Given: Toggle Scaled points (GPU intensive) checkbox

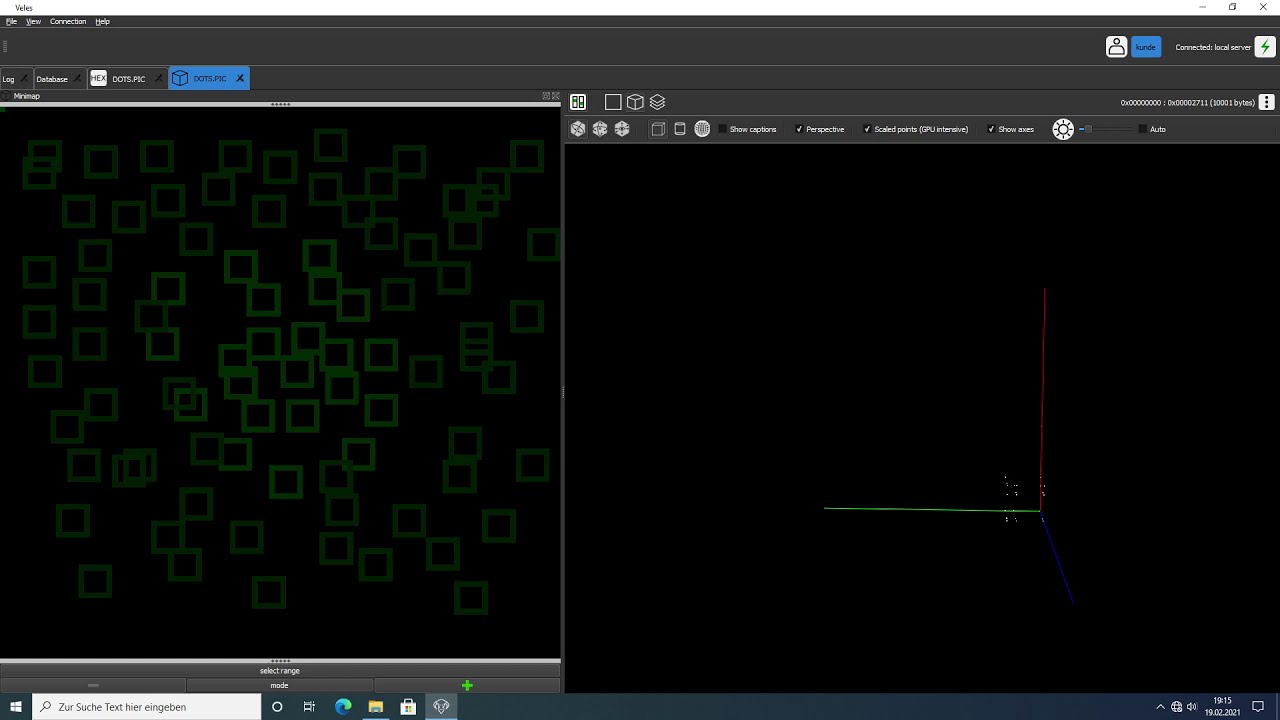Looking at the screenshot, I should coord(867,129).
